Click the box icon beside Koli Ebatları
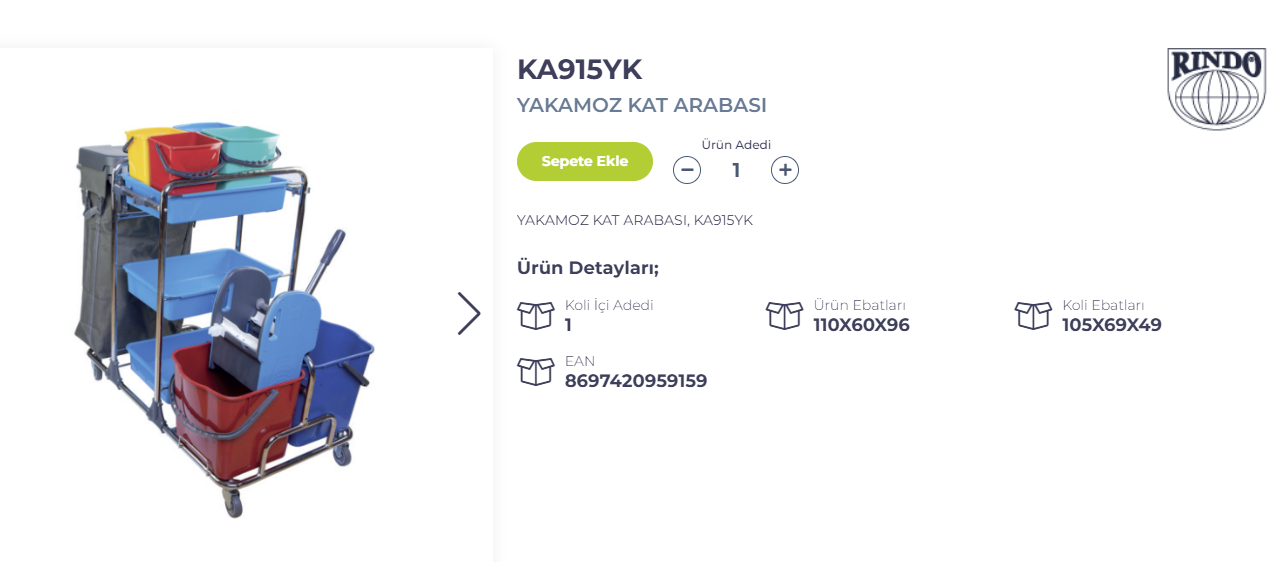 [x=1033, y=315]
